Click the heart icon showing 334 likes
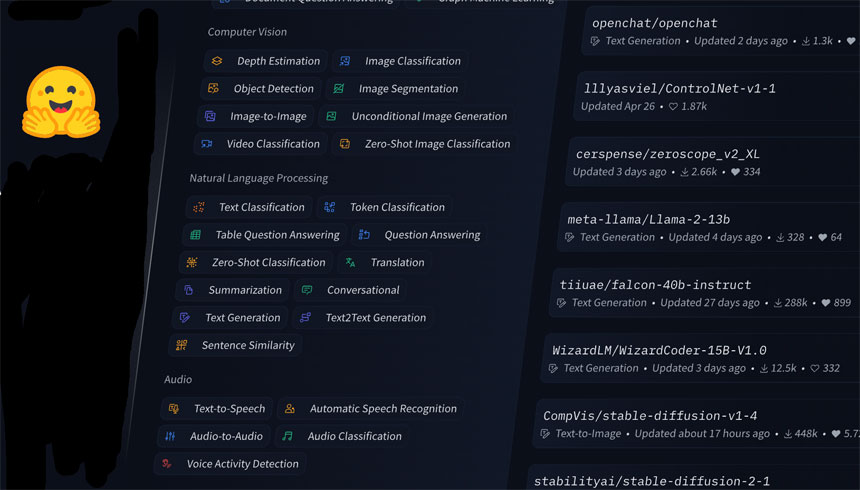The image size is (860, 490). (735, 172)
